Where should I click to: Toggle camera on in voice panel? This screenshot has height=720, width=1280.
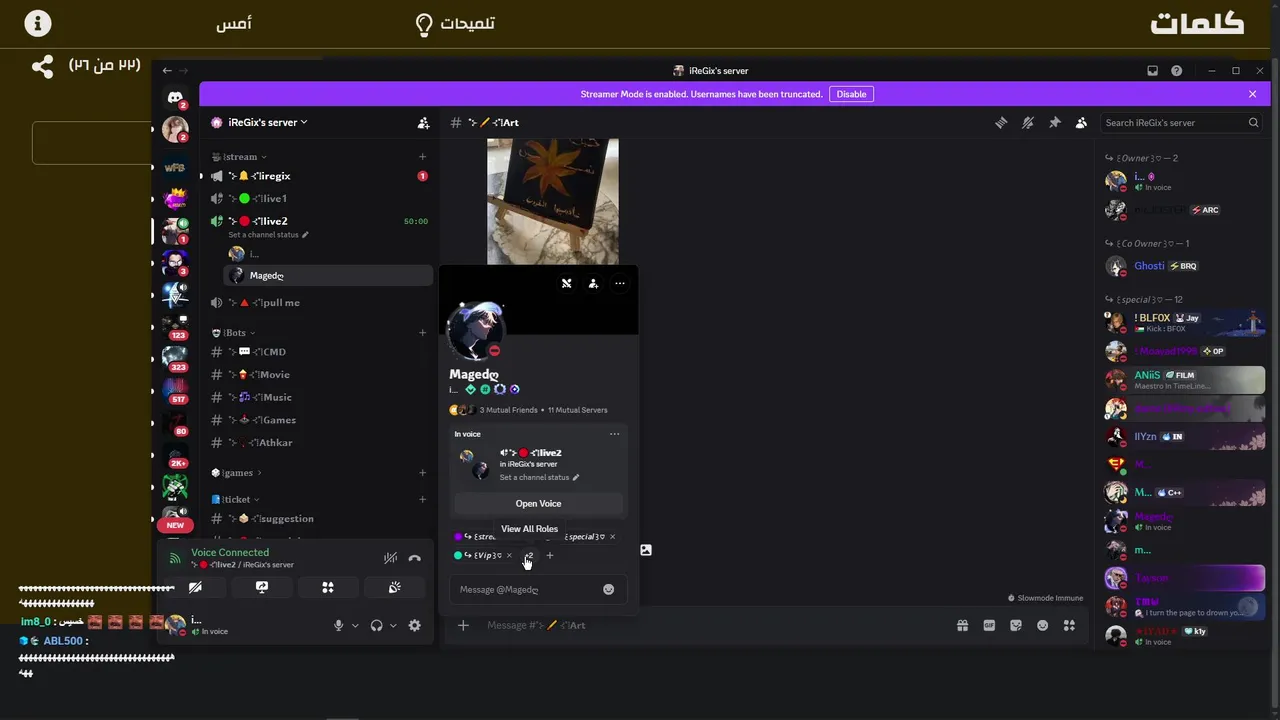(195, 588)
